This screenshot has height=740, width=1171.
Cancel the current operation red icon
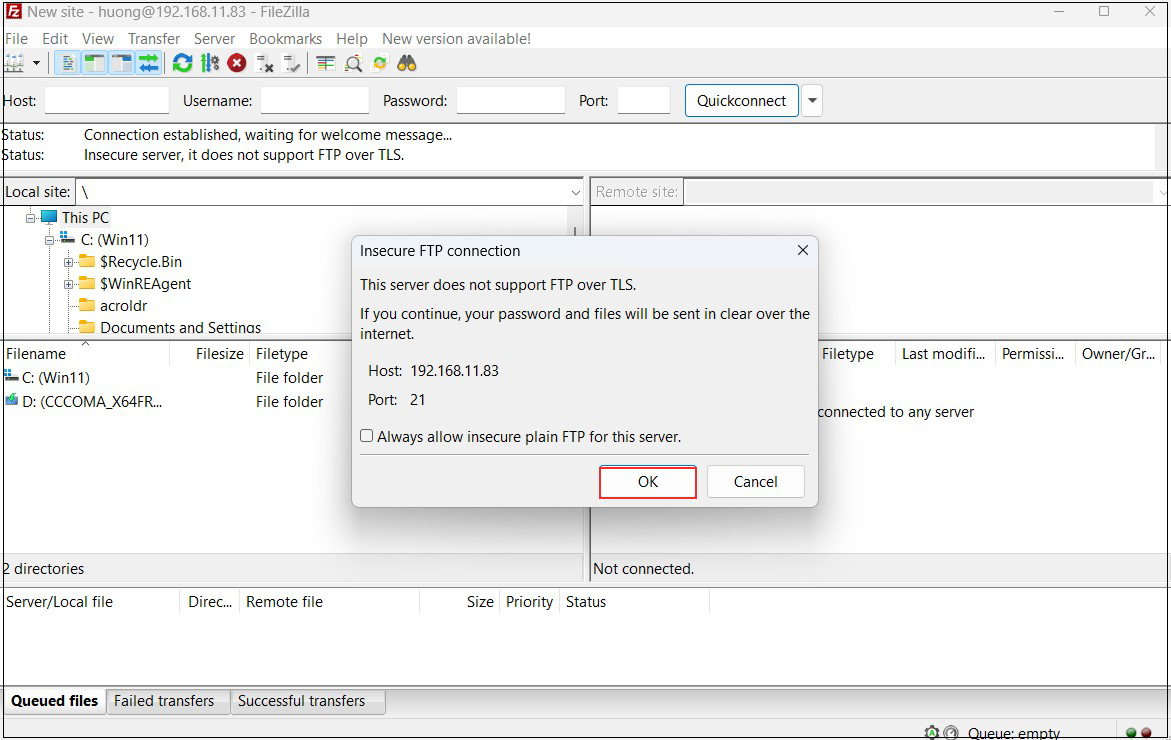pyautogui.click(x=237, y=63)
